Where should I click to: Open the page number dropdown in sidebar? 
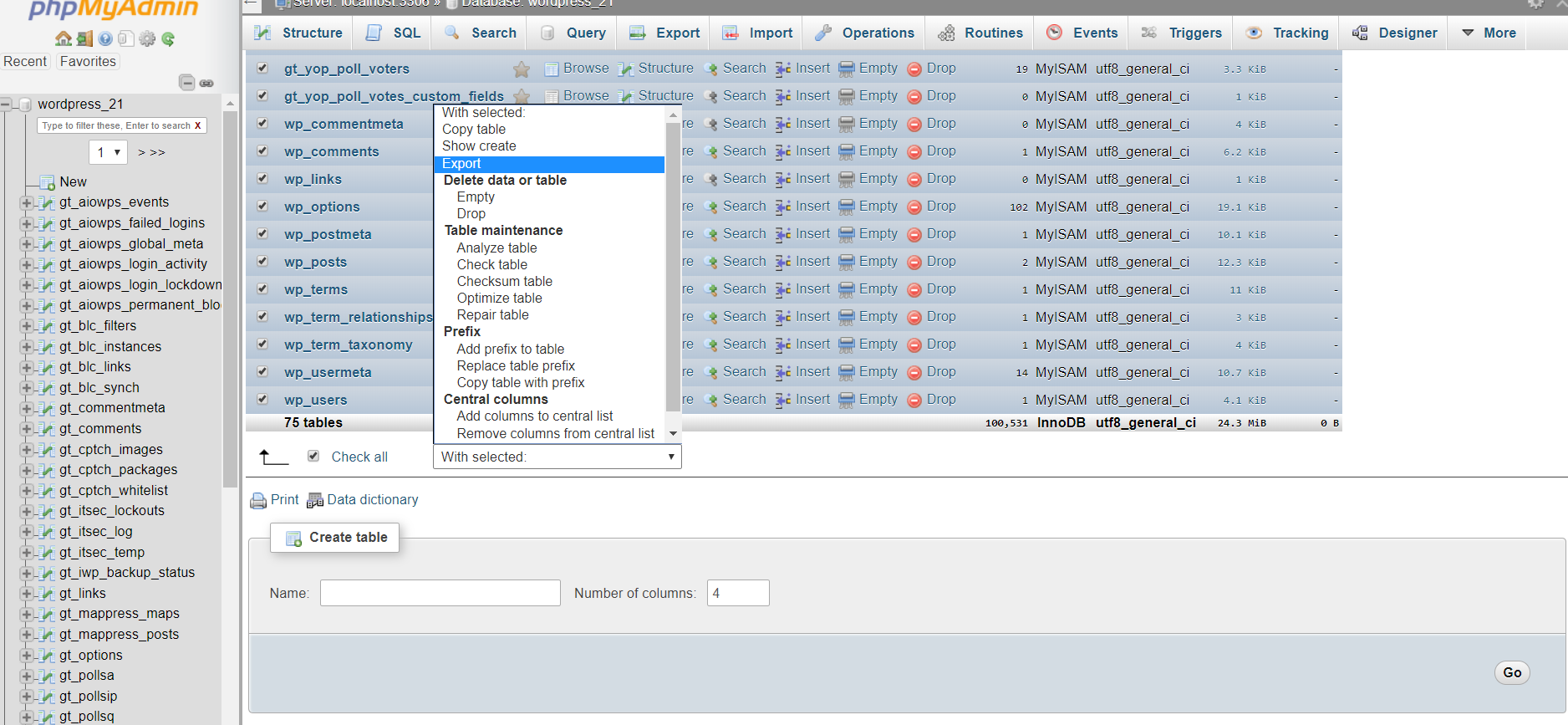pyautogui.click(x=108, y=152)
